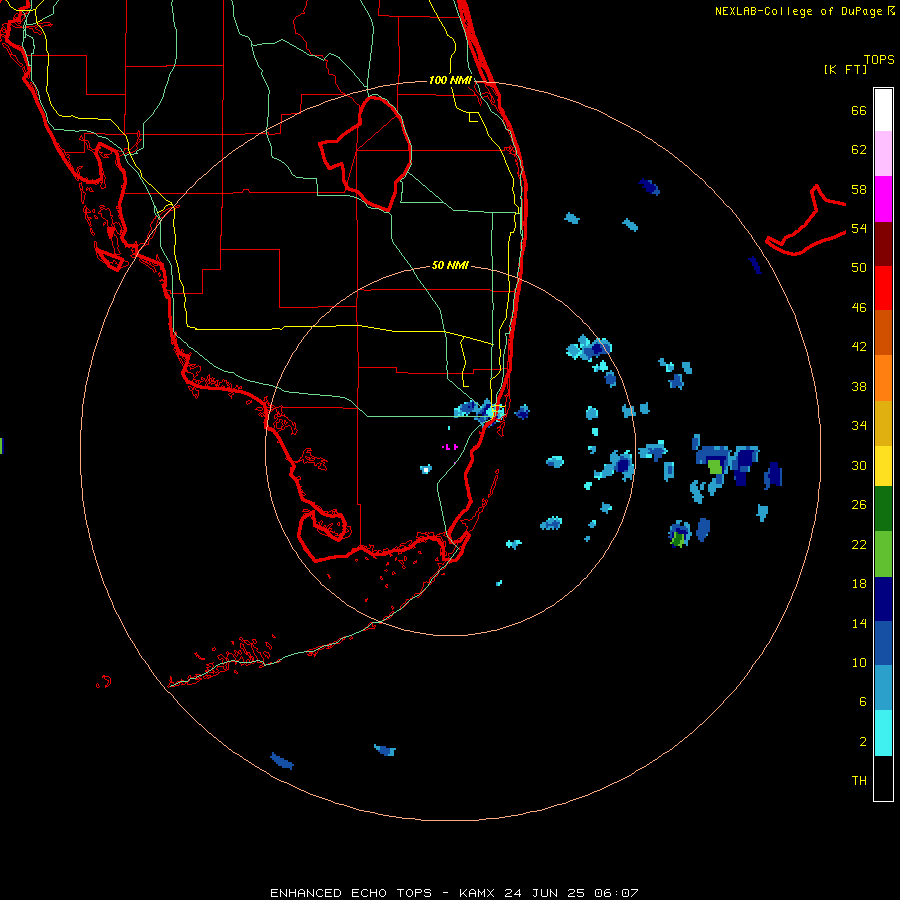Click the 'ENHANCED ECHO TOPS' caption text
900x900 pixels.
[351, 893]
